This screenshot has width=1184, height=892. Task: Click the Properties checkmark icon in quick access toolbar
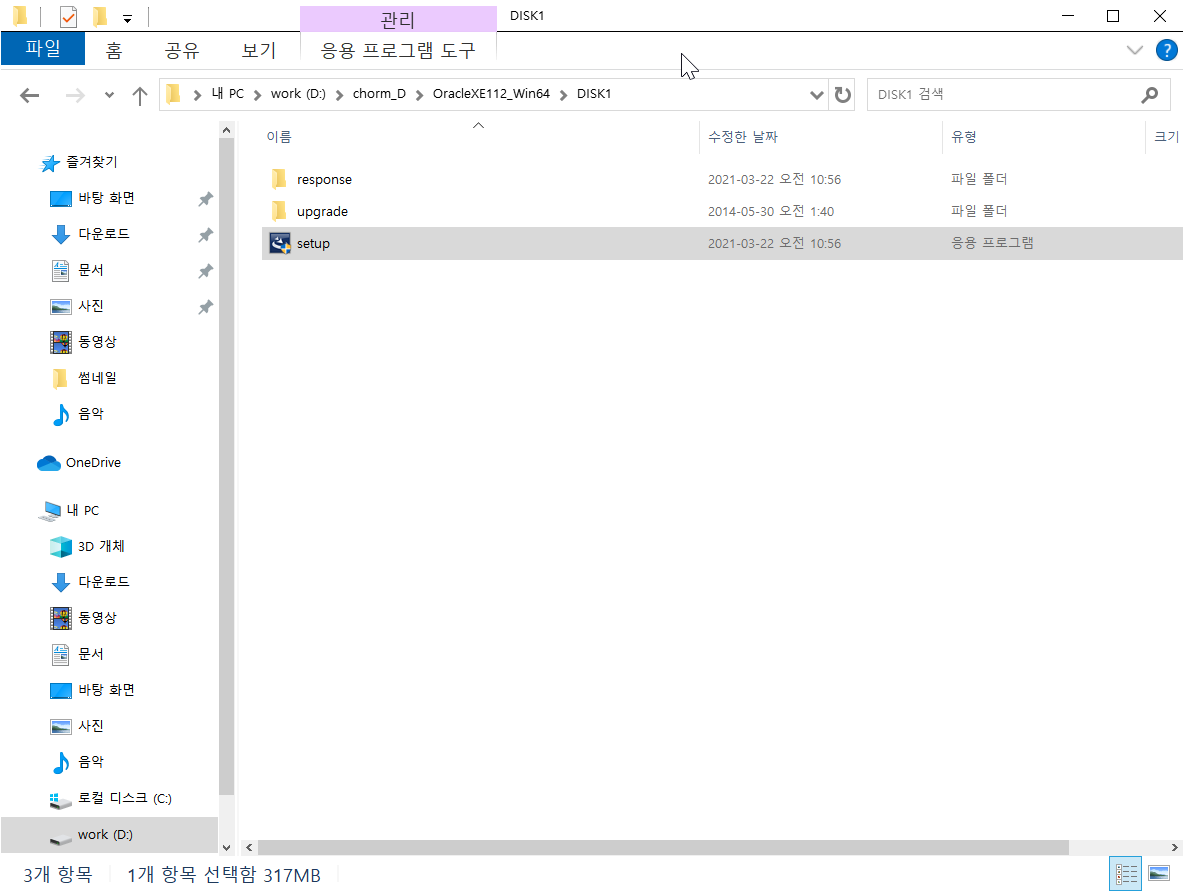(x=68, y=16)
